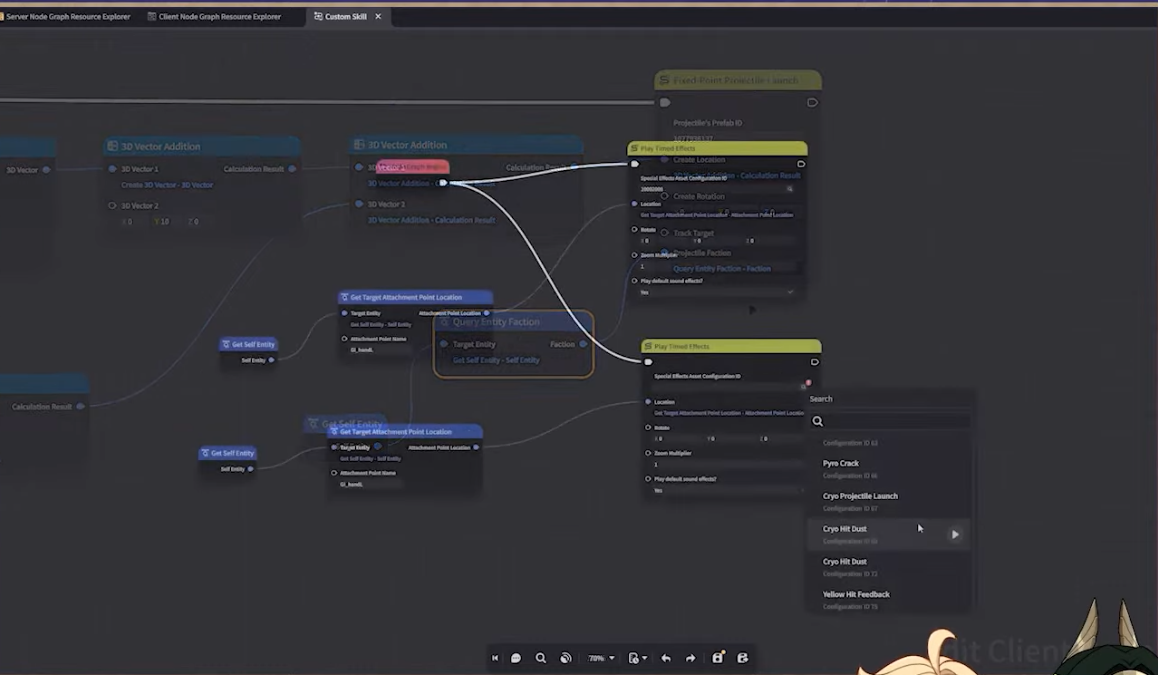
Task: Select the highlighted Cryo Hit Dust entry
Action: pyautogui.click(x=888, y=534)
